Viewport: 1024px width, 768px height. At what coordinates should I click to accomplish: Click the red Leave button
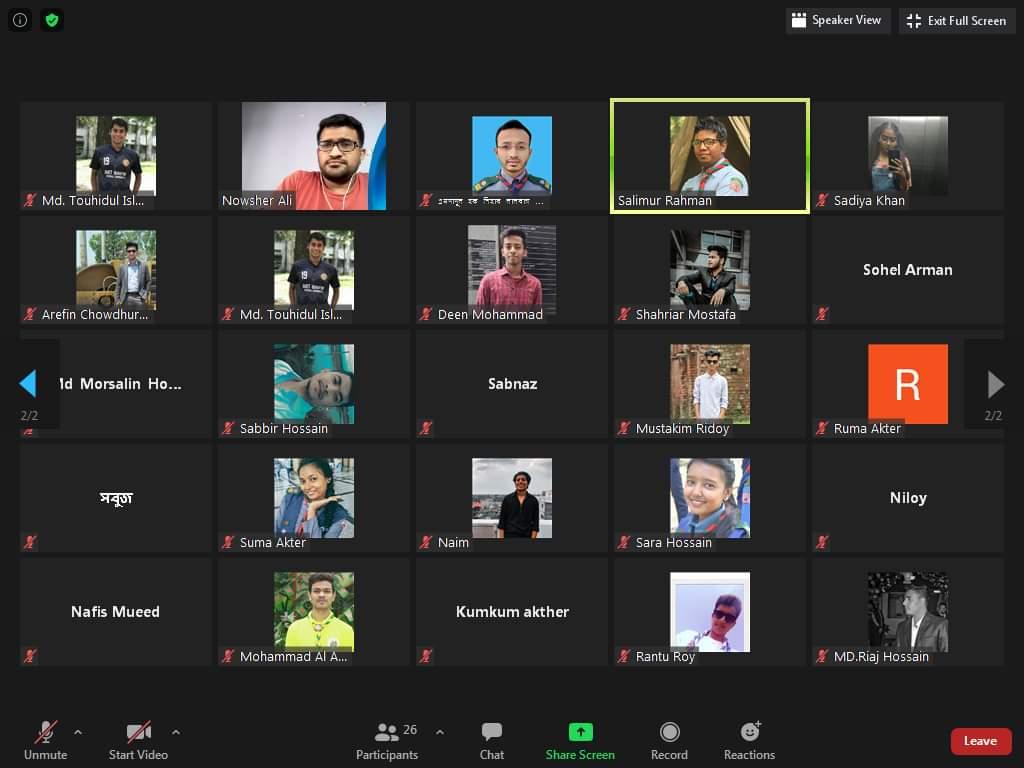point(980,741)
